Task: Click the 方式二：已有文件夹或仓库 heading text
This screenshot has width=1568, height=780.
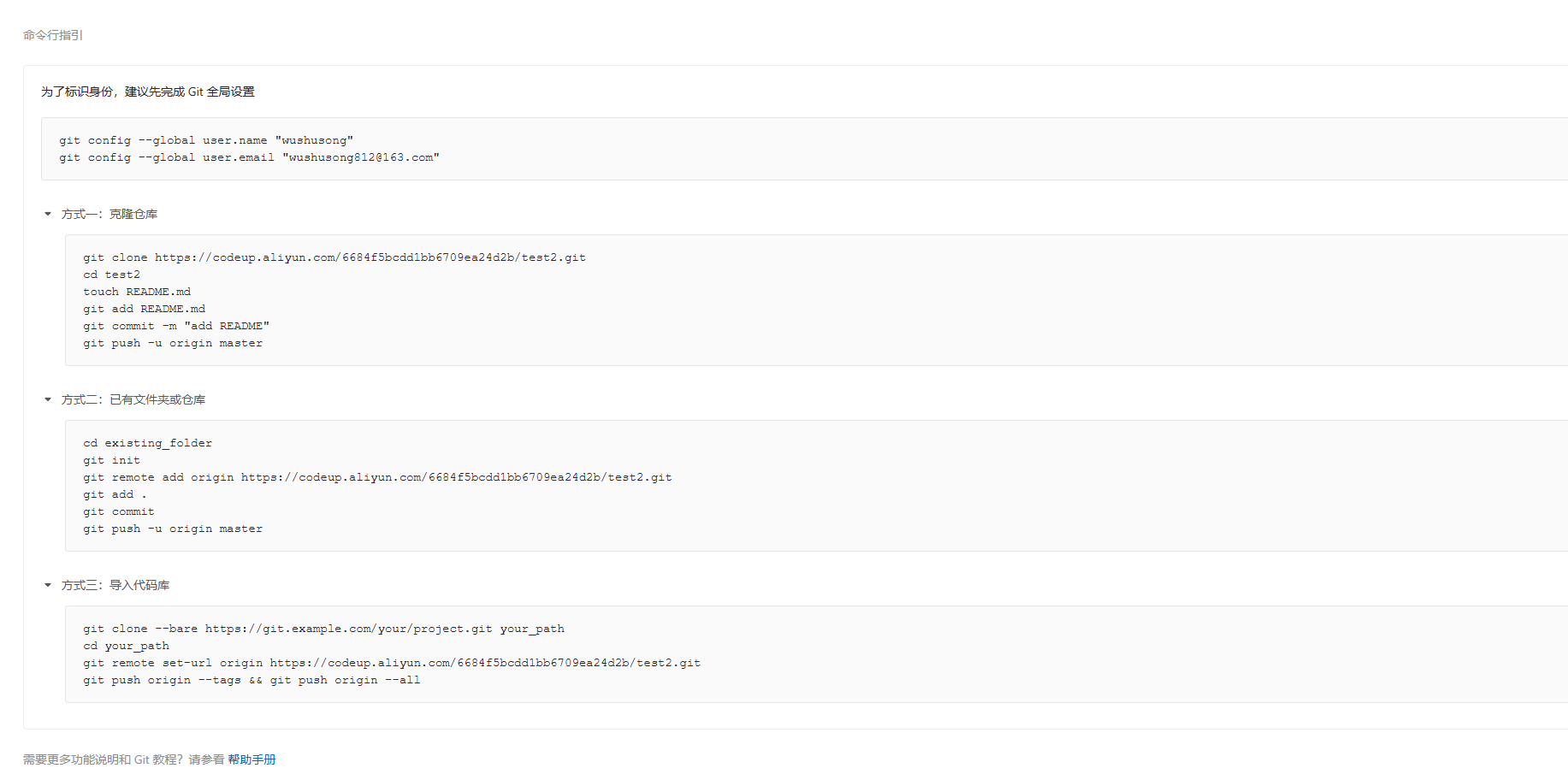Action: 133,399
